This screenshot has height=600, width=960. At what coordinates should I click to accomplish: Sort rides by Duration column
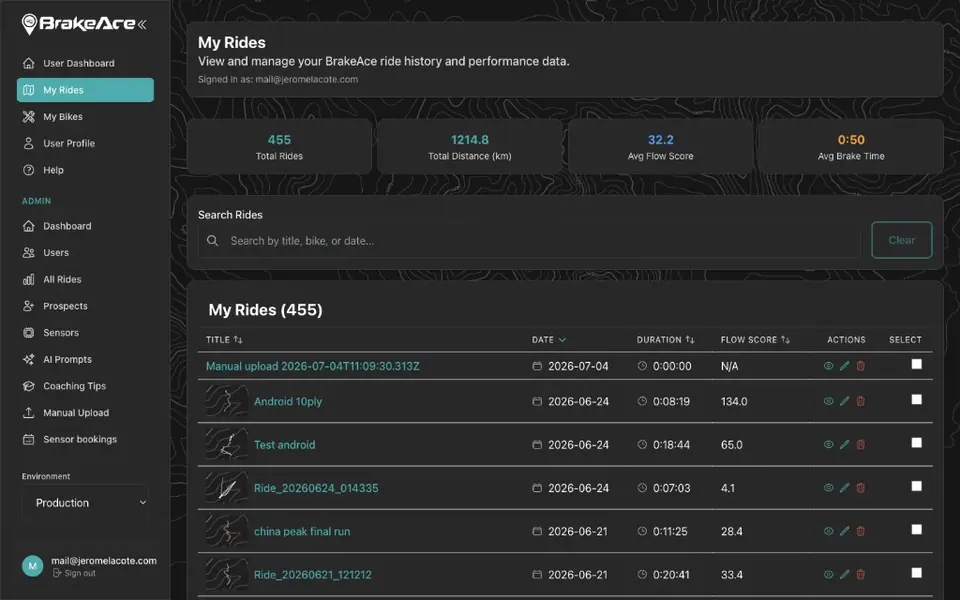[666, 340]
